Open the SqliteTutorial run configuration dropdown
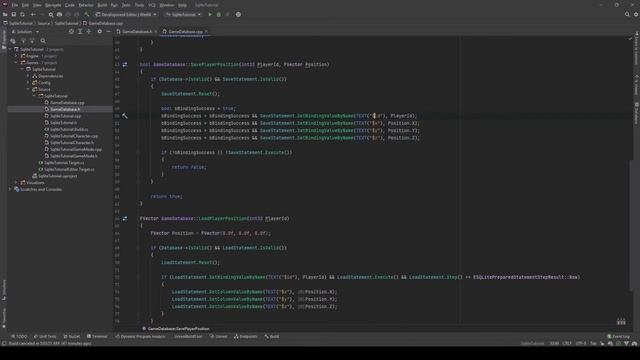 click(184, 15)
